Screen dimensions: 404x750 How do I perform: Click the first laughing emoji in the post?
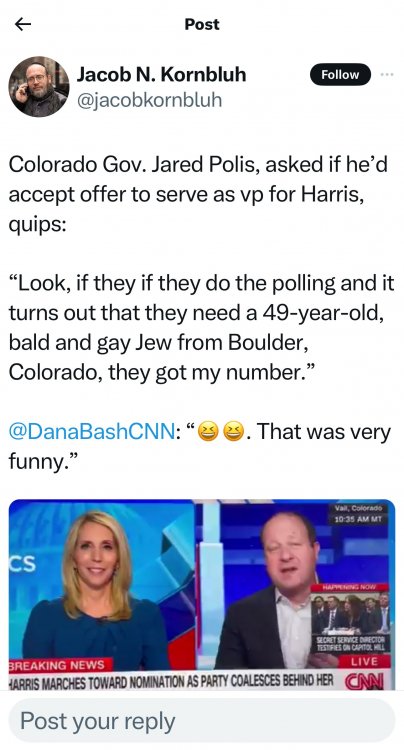coord(207,432)
